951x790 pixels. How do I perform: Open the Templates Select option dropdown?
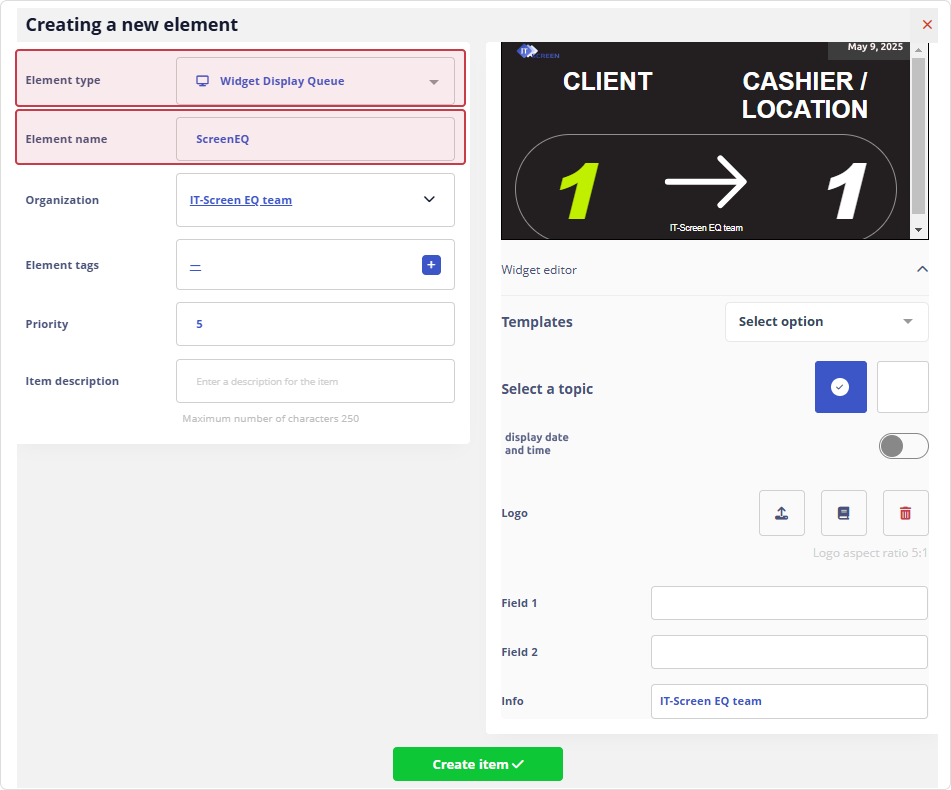click(826, 322)
